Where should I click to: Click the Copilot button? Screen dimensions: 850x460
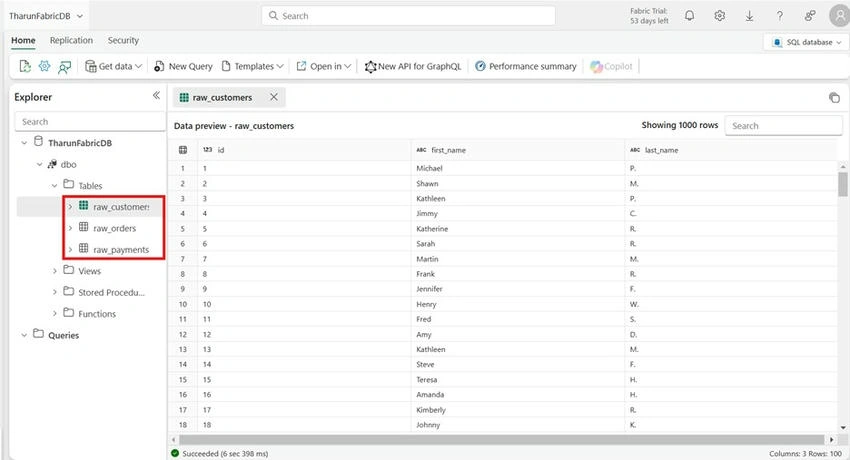coord(611,66)
